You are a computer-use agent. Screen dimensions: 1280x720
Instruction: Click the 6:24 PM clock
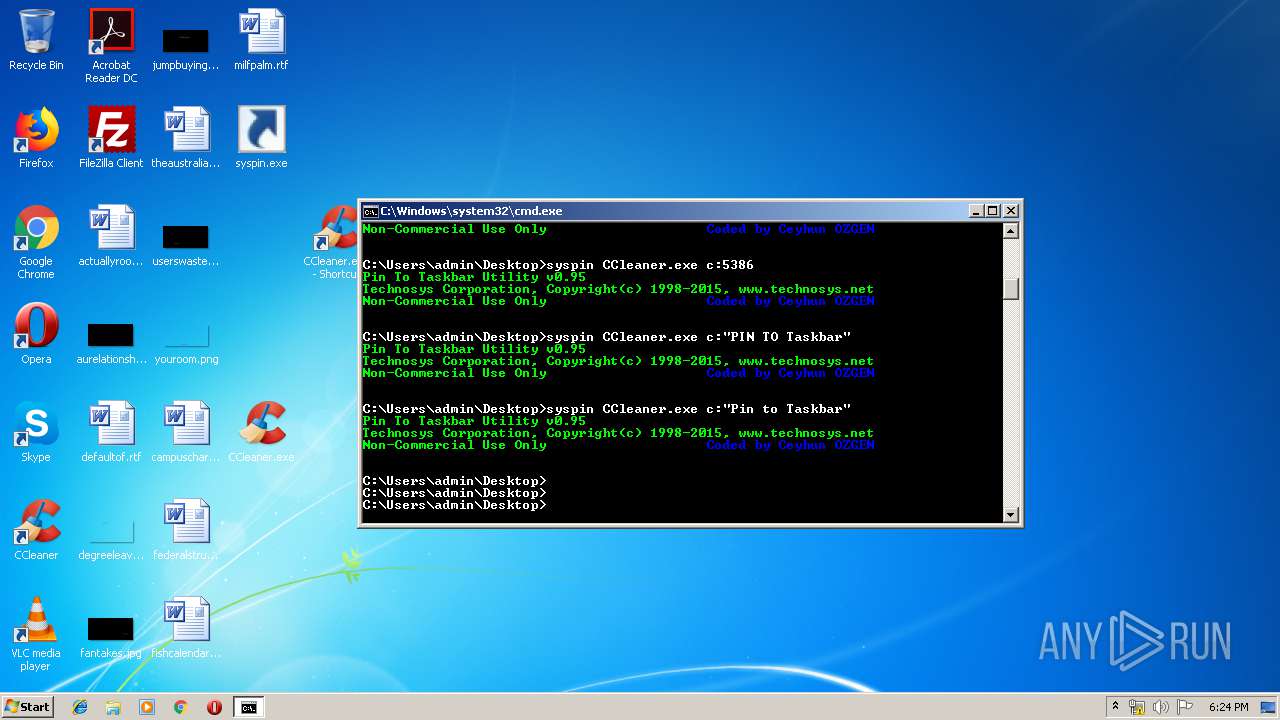pyautogui.click(x=1228, y=707)
